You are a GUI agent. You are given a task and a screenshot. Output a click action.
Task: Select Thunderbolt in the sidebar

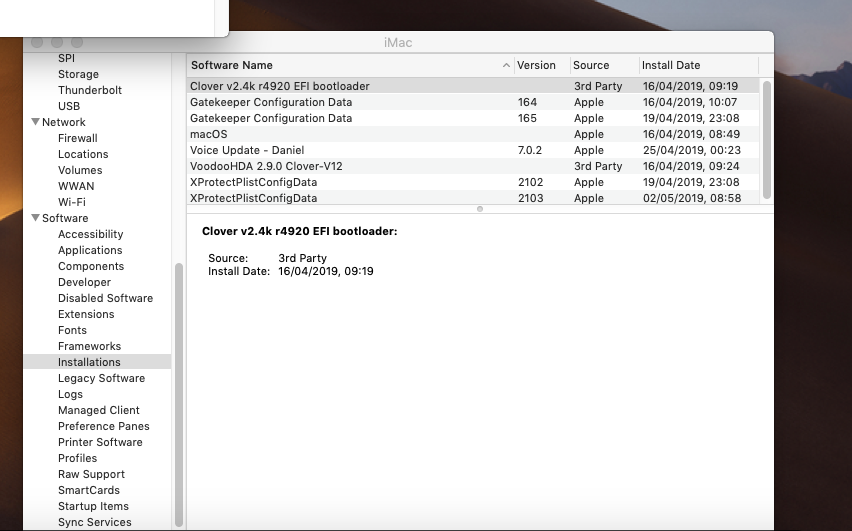pyautogui.click(x=90, y=90)
